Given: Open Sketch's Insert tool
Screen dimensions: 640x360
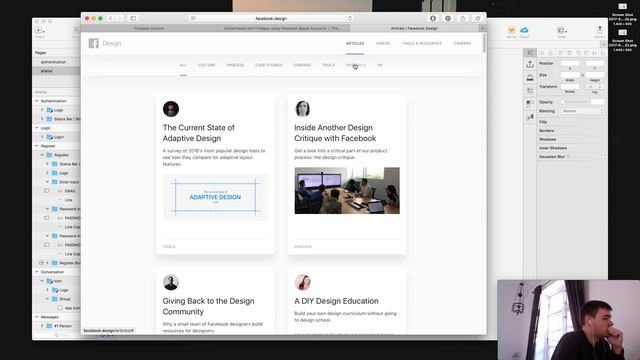Looking at the screenshot, I should click(39, 31).
